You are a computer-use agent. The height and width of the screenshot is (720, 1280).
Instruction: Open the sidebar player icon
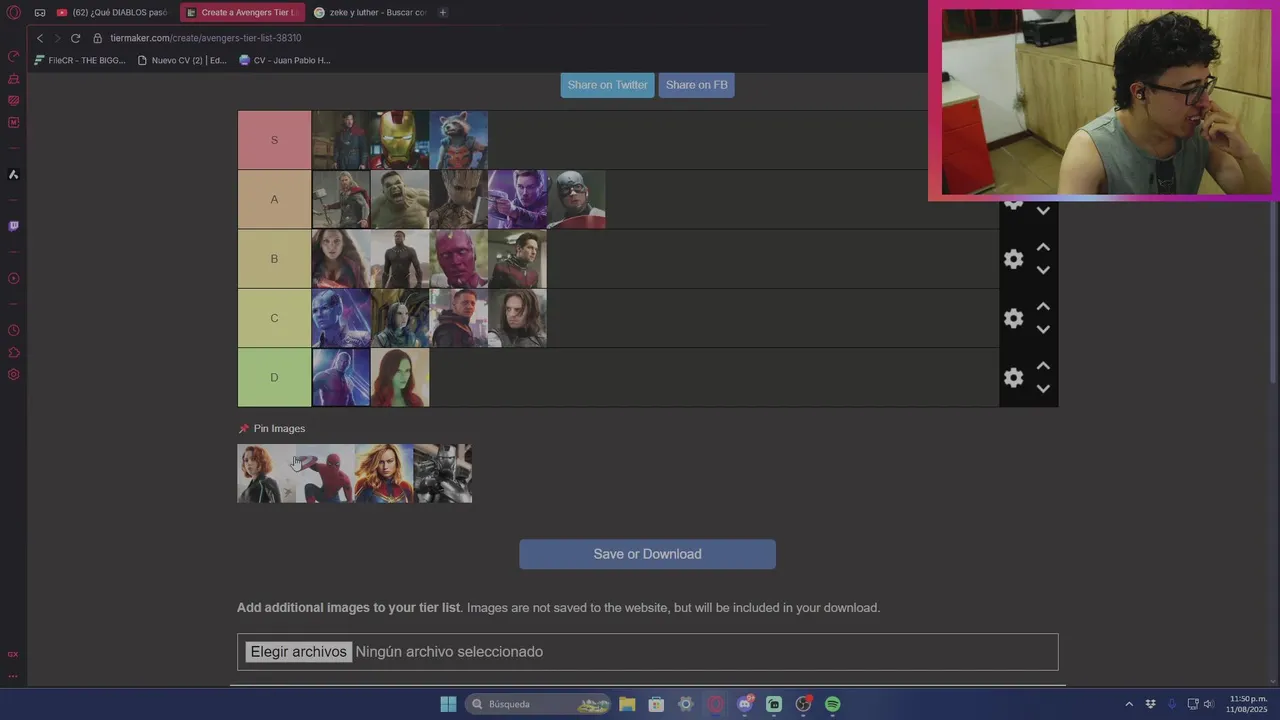pyautogui.click(x=13, y=278)
